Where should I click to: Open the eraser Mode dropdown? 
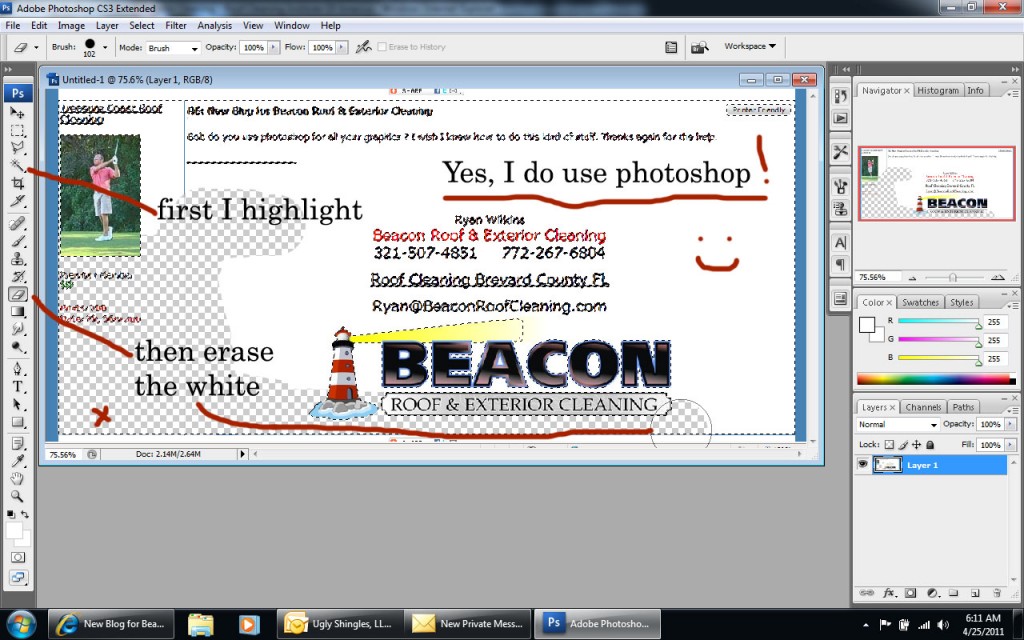click(173, 48)
